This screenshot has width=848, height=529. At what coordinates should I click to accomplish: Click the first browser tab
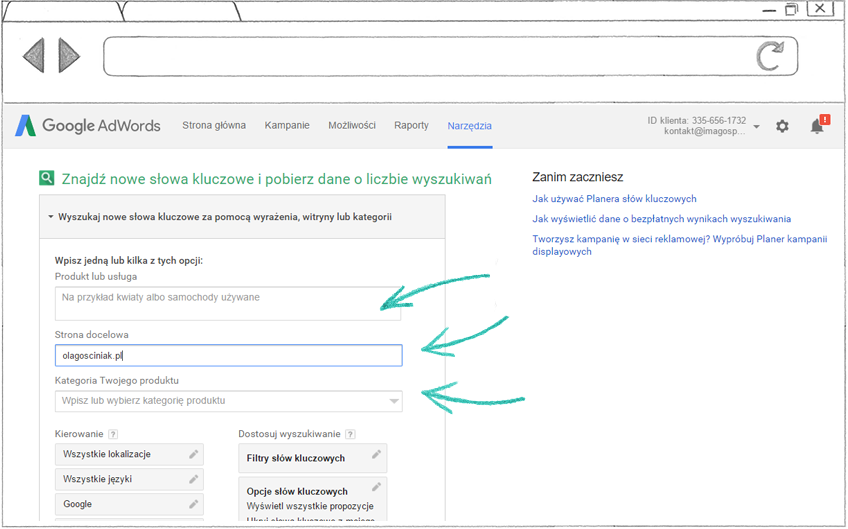tap(62, 11)
